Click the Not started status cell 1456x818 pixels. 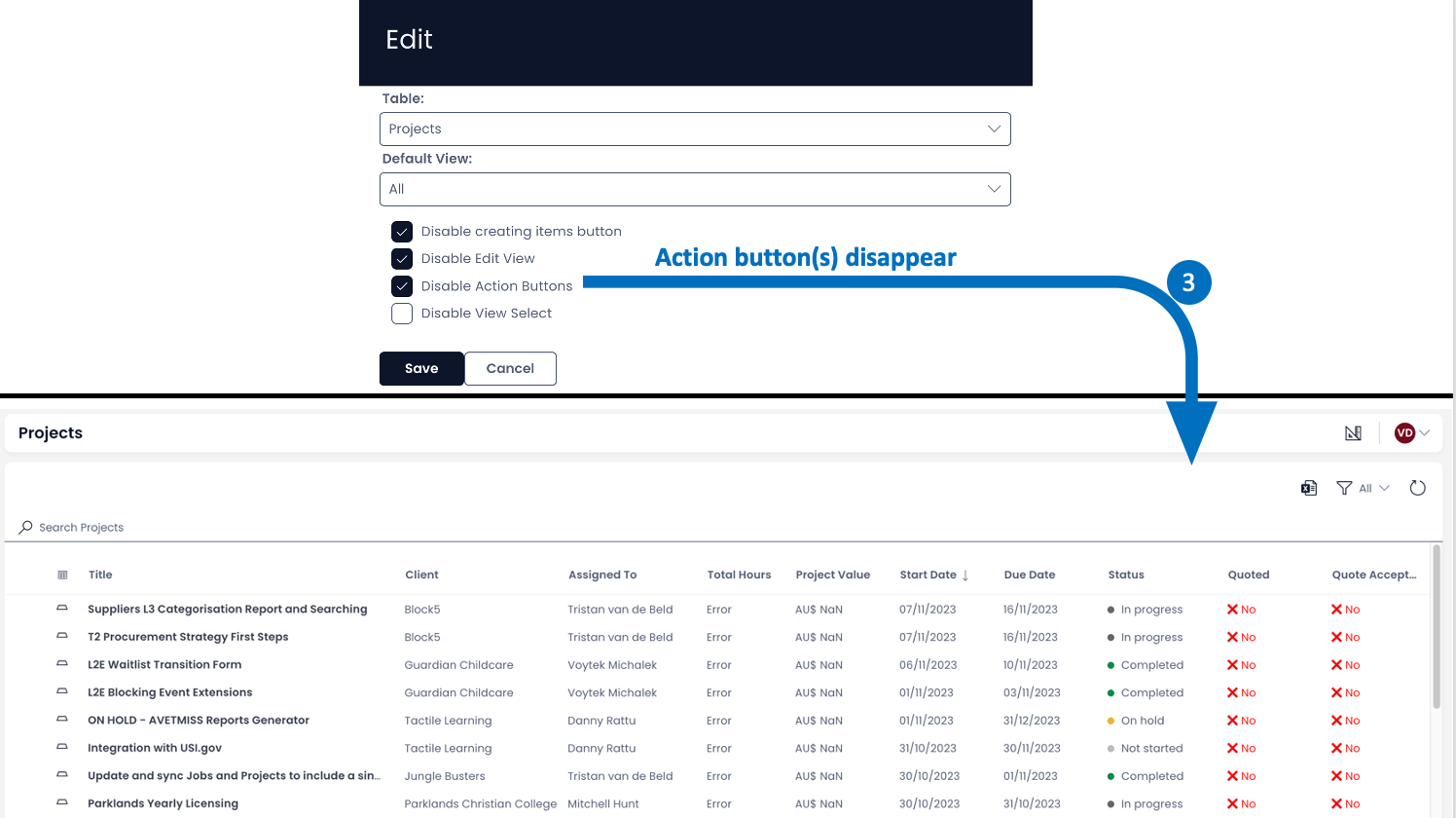(x=1146, y=748)
